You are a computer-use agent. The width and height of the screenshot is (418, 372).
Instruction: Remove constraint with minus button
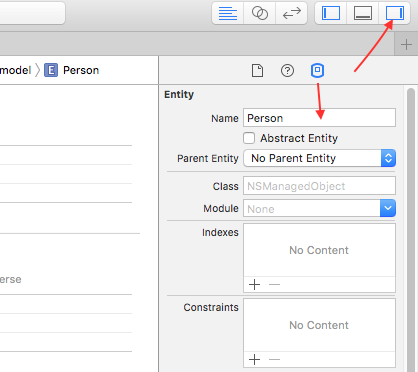pos(274,359)
